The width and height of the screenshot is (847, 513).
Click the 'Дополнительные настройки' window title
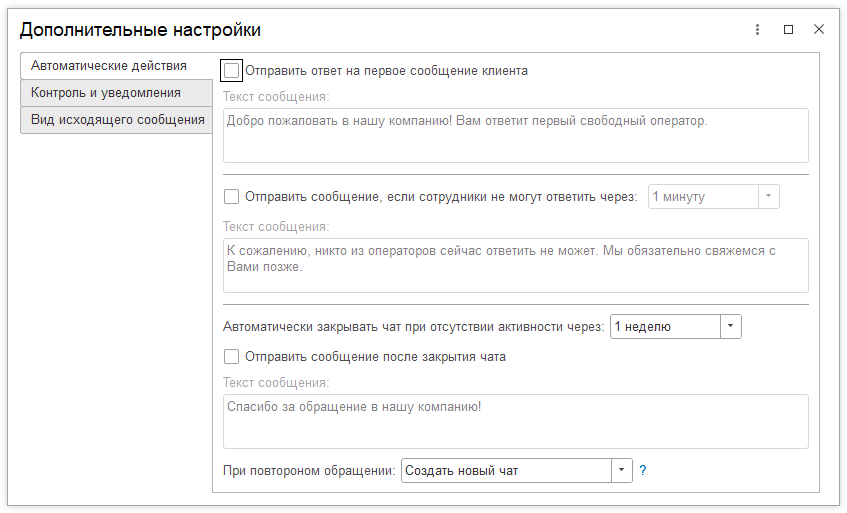(141, 30)
